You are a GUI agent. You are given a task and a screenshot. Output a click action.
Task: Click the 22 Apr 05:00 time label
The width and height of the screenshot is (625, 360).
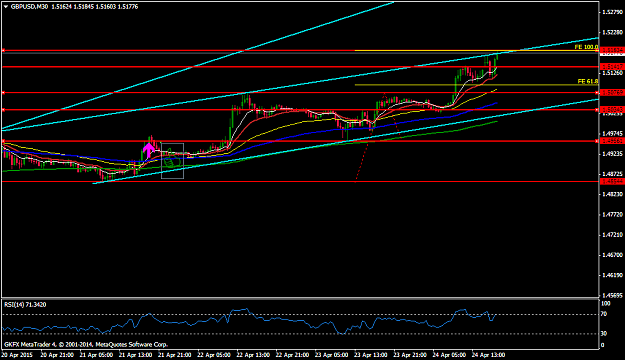point(214,355)
